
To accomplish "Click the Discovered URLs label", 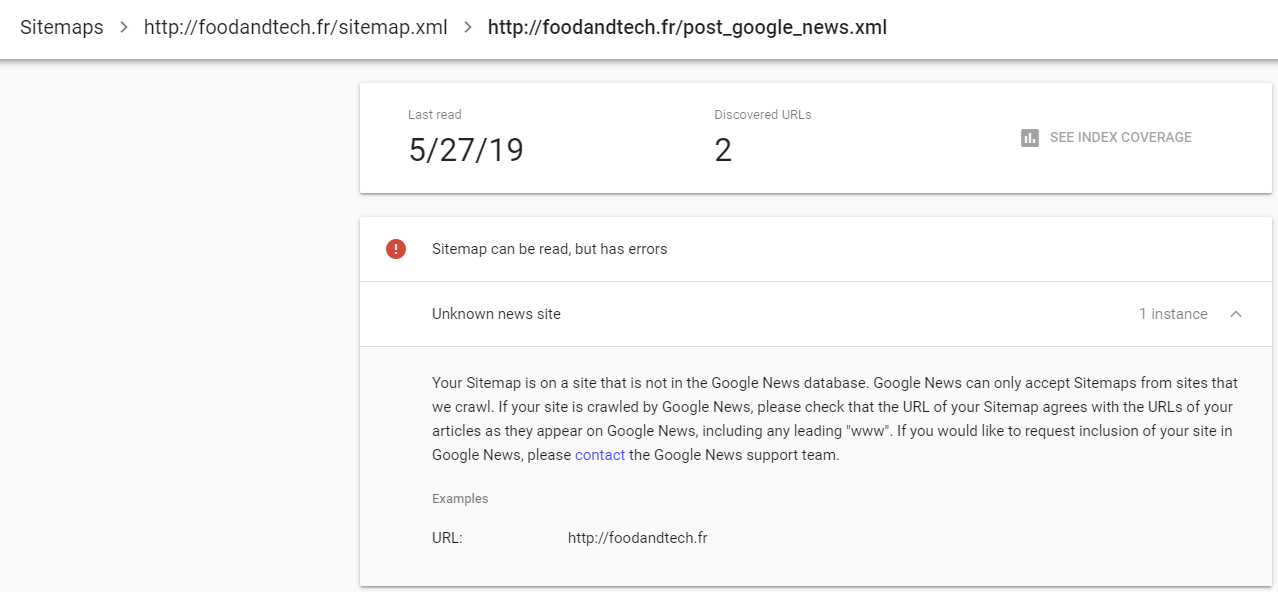I will tap(763, 115).
